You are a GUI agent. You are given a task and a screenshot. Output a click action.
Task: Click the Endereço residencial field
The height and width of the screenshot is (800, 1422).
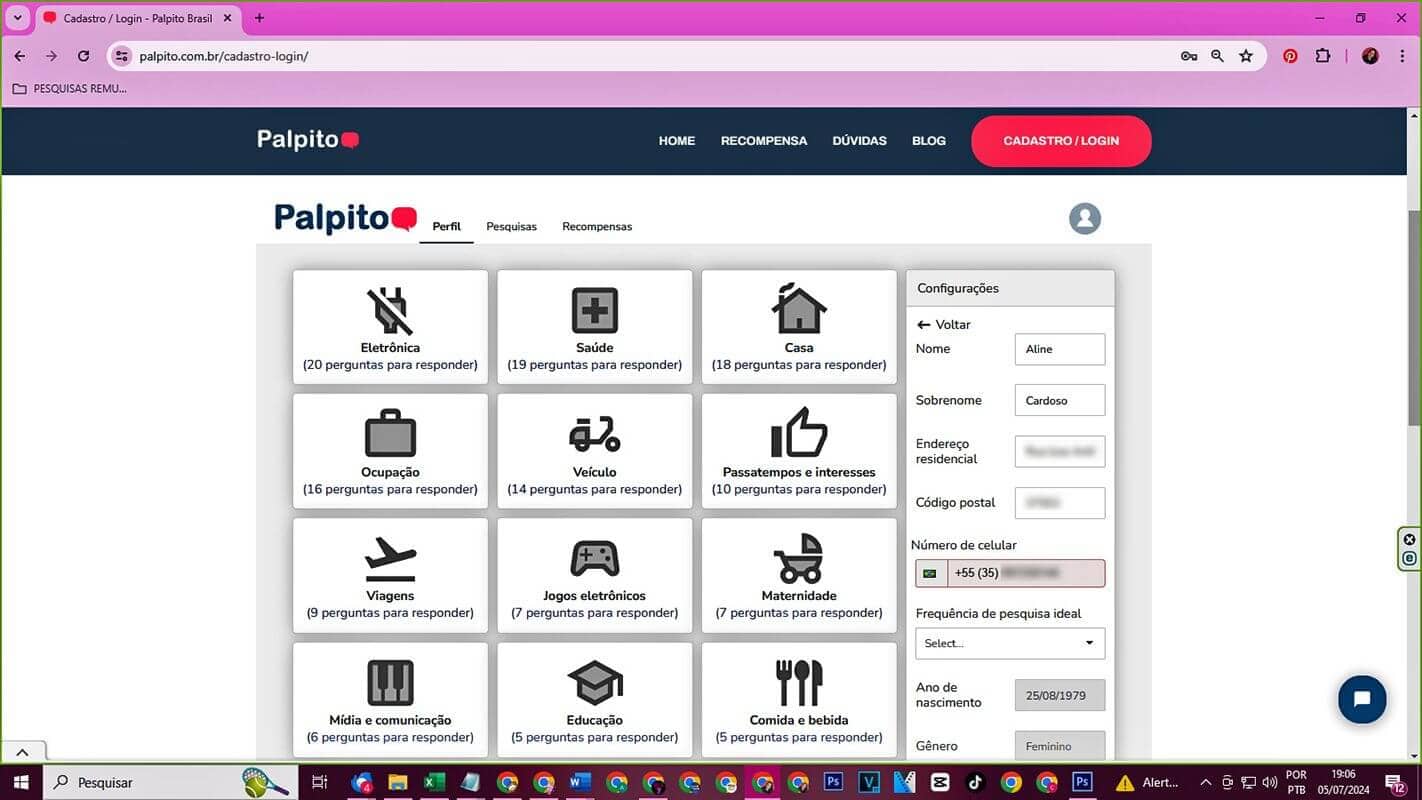tap(1060, 451)
